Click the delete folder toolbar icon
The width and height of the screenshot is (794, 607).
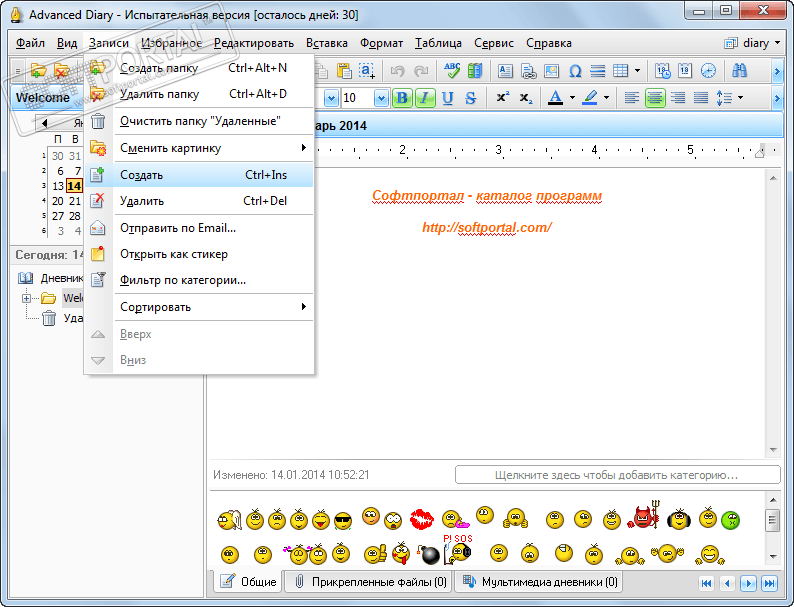click(x=62, y=71)
